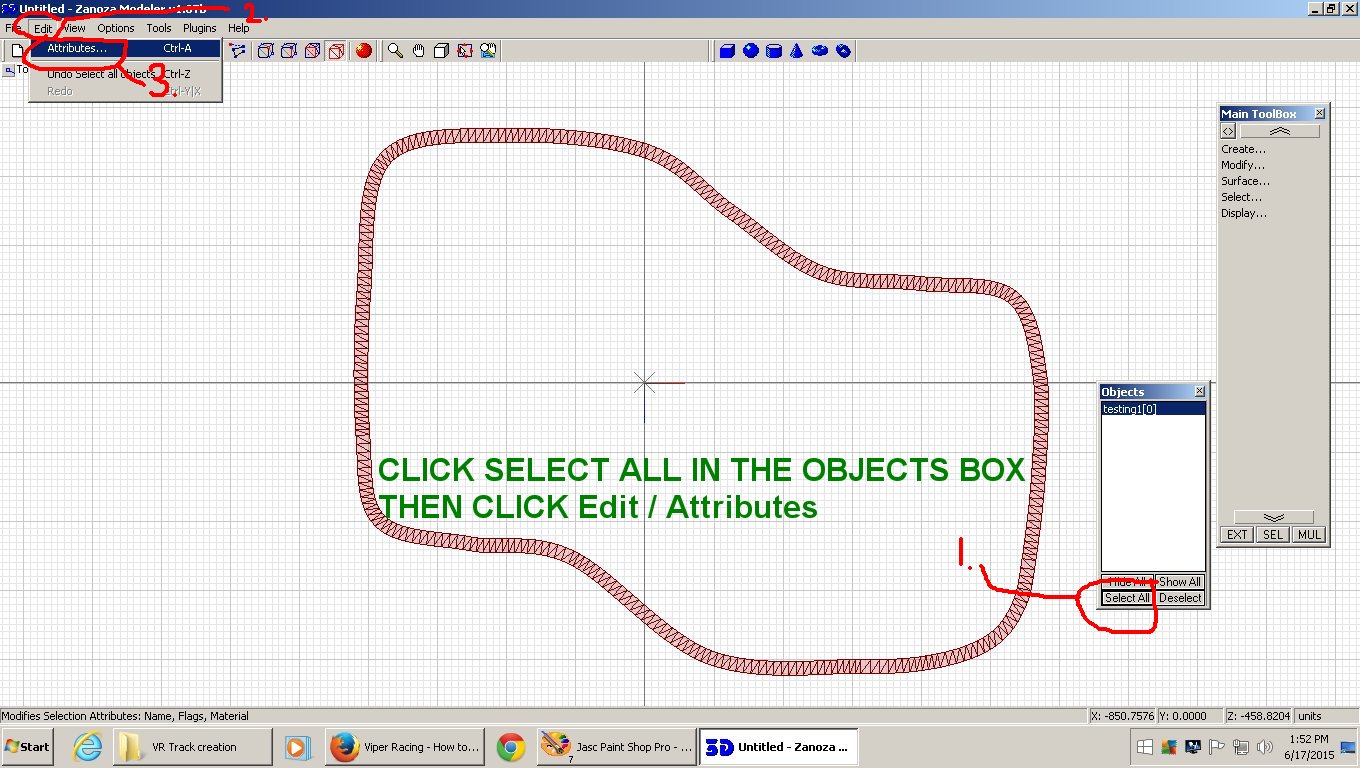Open the Options menu

[x=116, y=28]
